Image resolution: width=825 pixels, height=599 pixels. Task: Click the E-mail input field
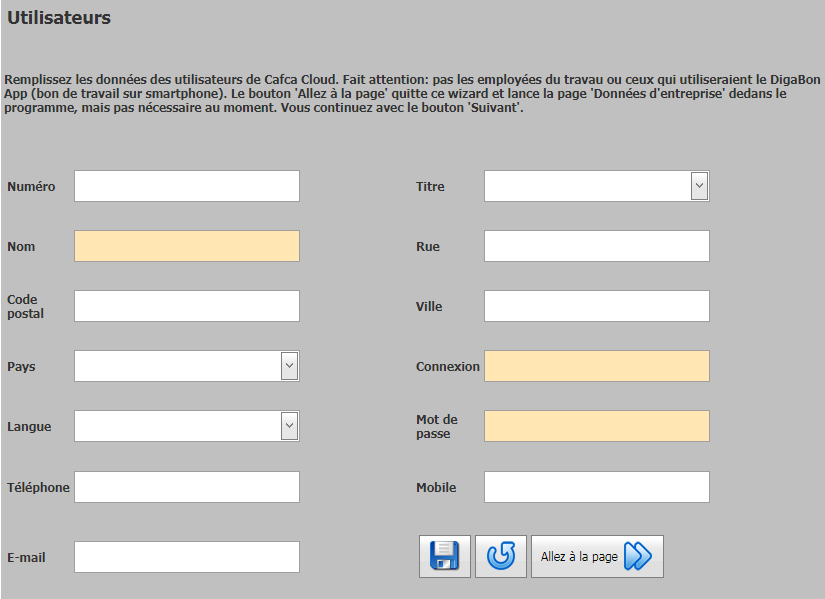point(187,557)
